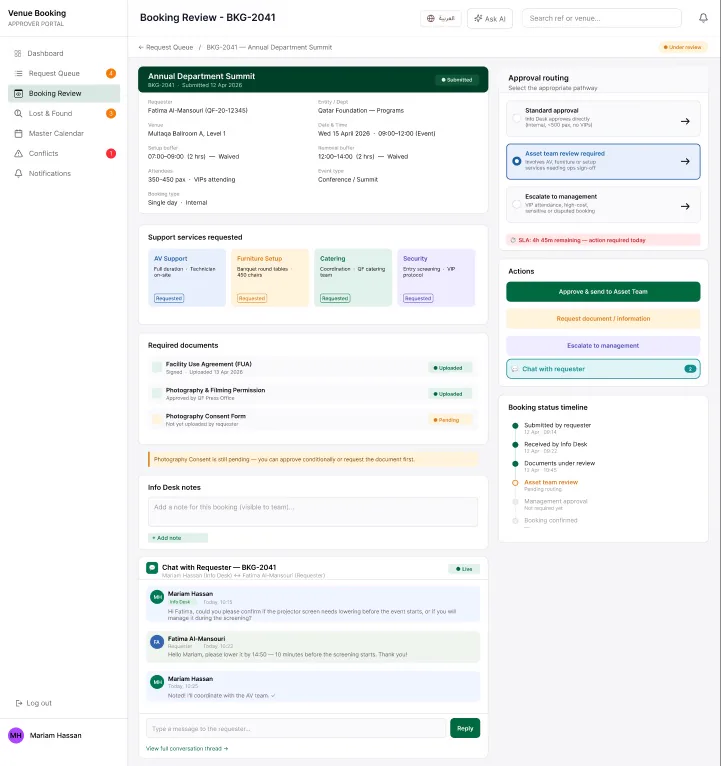Viewport: 721px width, 766px height.
Task: Open Lost & Found section
Action: tap(64, 113)
